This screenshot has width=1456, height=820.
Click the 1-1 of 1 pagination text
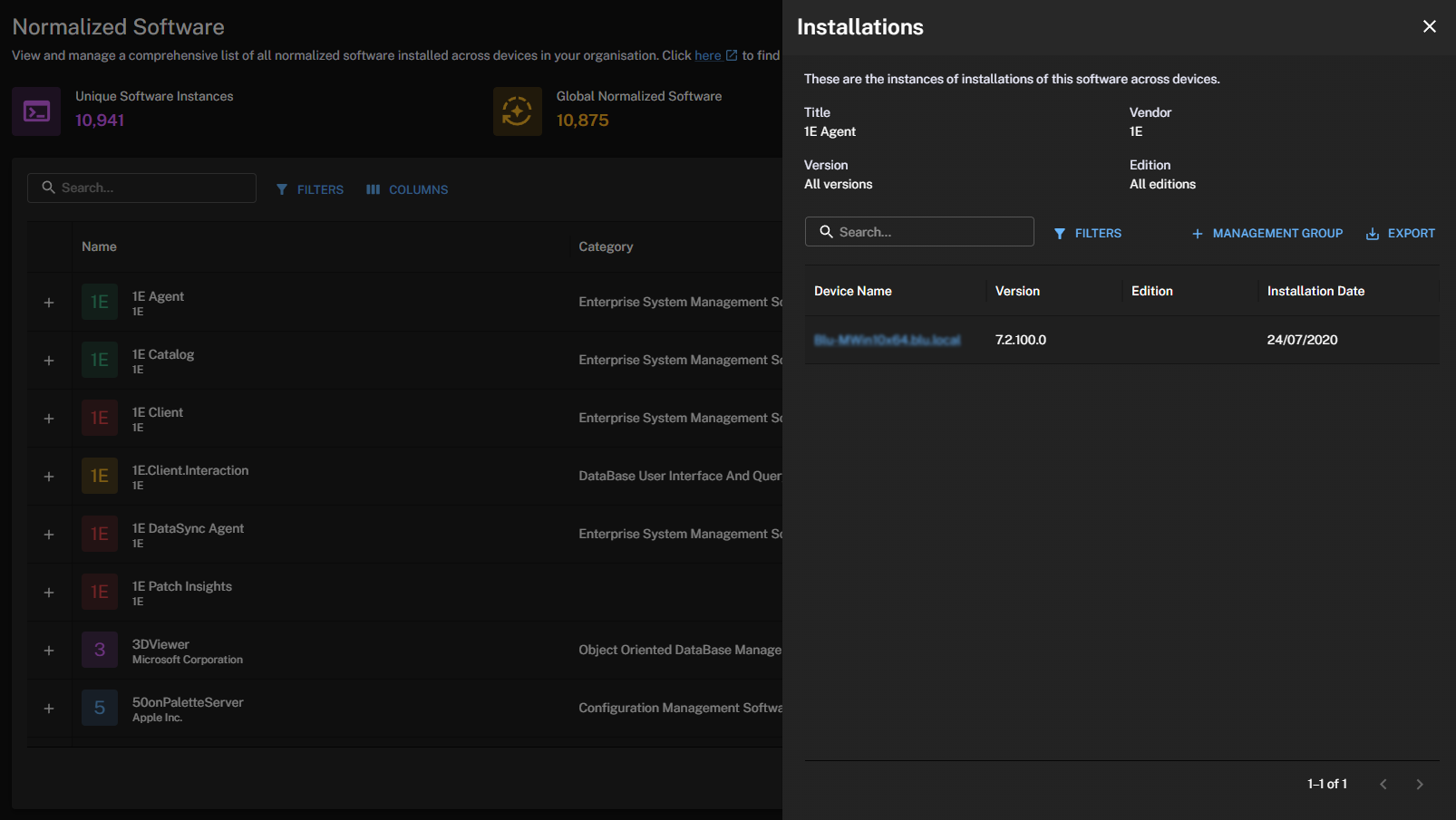1327,784
